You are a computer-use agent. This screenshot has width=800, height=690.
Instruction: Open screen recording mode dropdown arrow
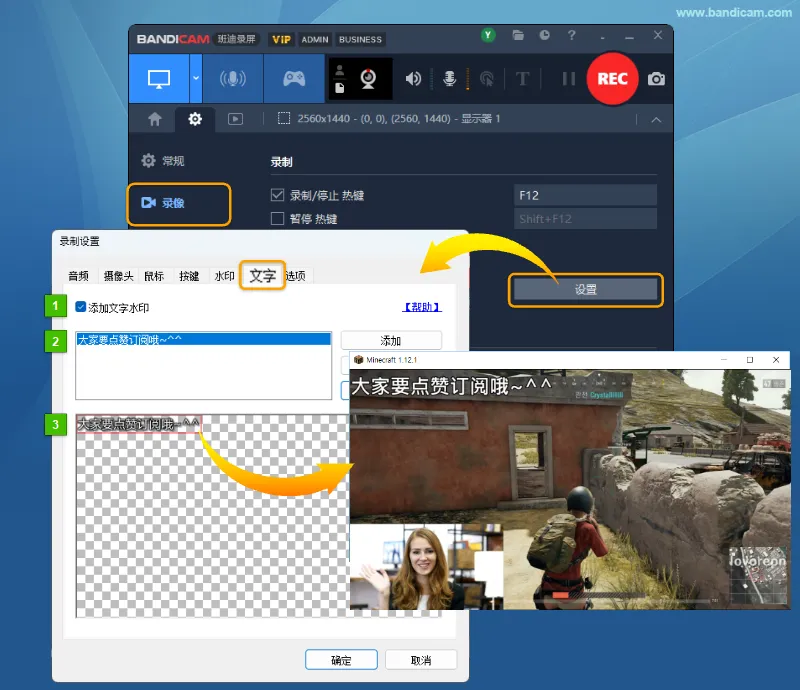[196, 79]
